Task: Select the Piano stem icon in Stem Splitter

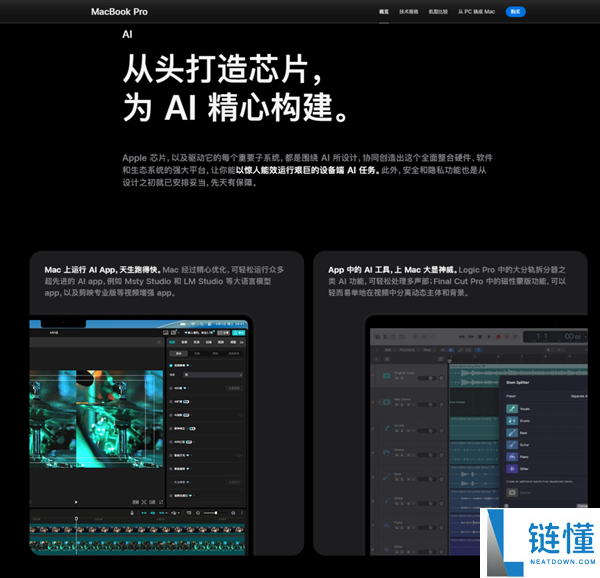Action: 512,456
